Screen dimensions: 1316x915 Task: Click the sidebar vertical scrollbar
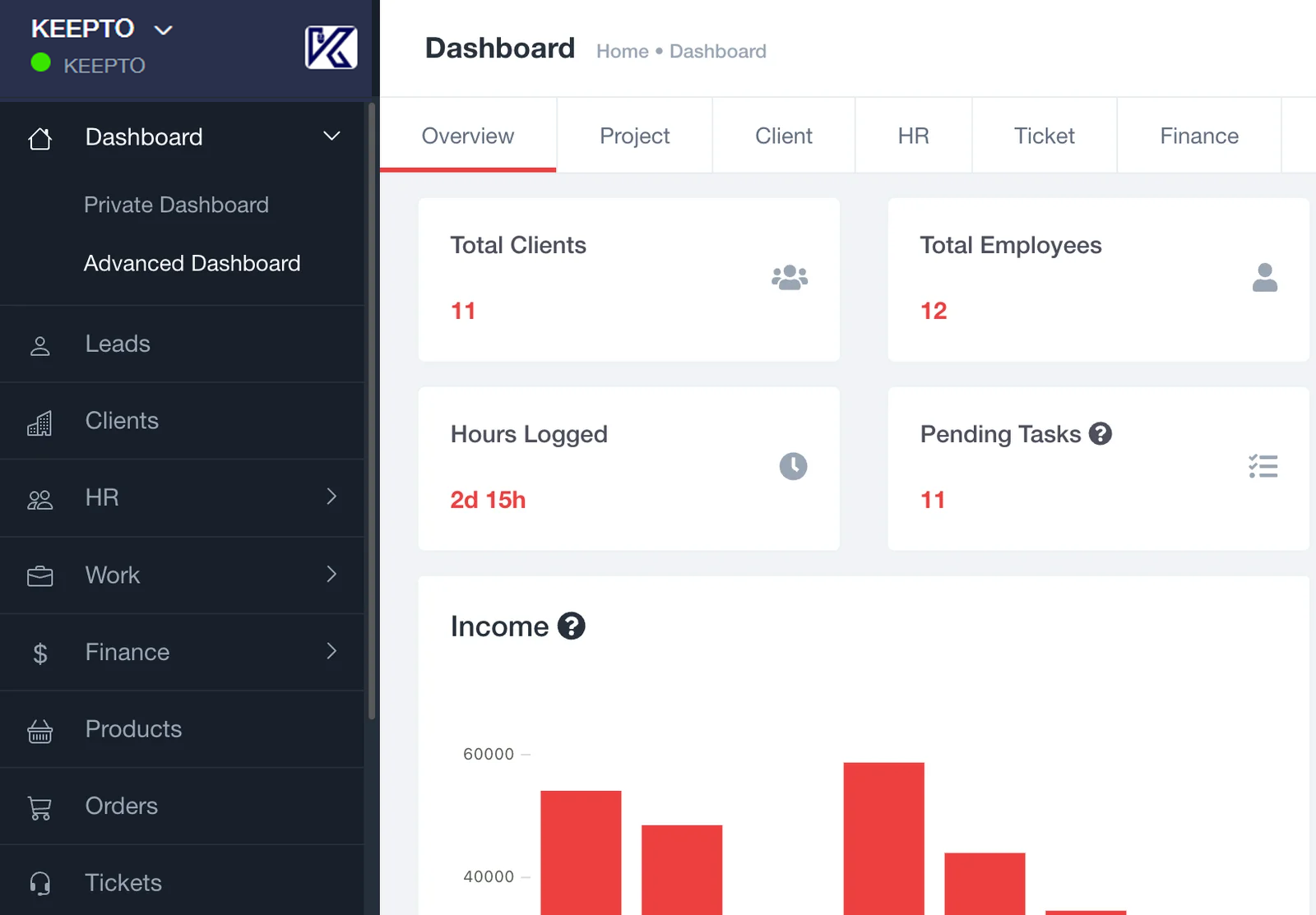pyautogui.click(x=372, y=411)
